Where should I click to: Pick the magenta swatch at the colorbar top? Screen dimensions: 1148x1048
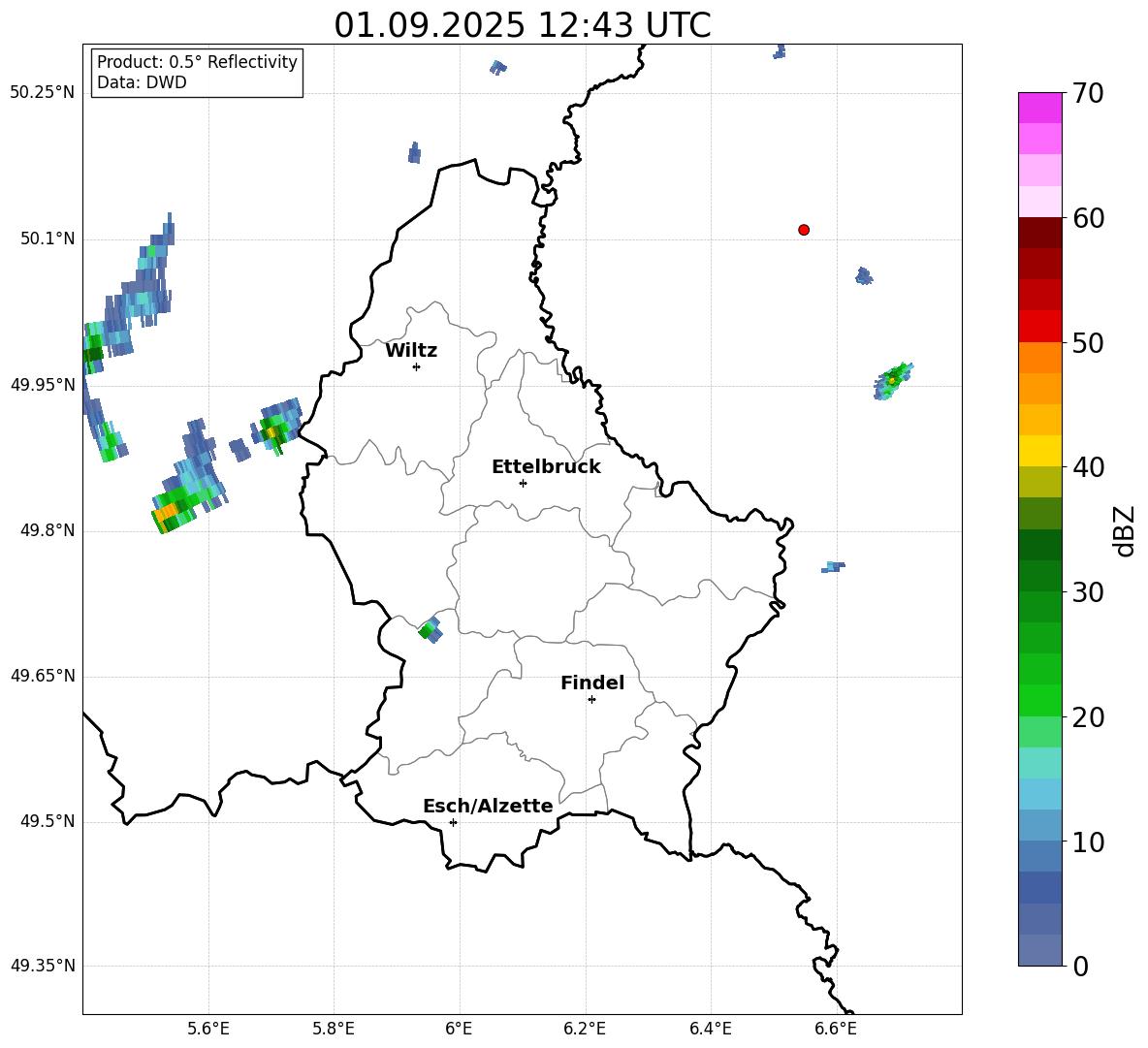1039,108
